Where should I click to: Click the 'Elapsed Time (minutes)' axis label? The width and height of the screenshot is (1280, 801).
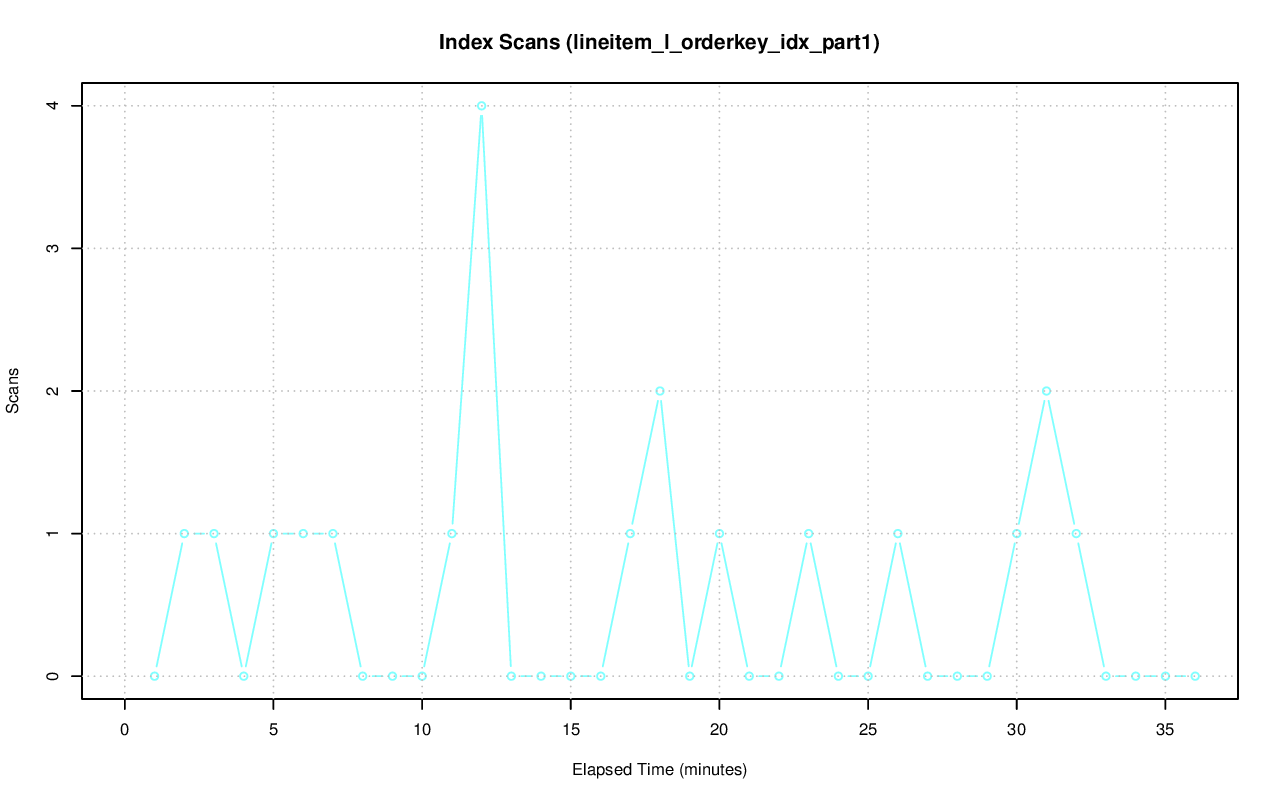point(659,770)
